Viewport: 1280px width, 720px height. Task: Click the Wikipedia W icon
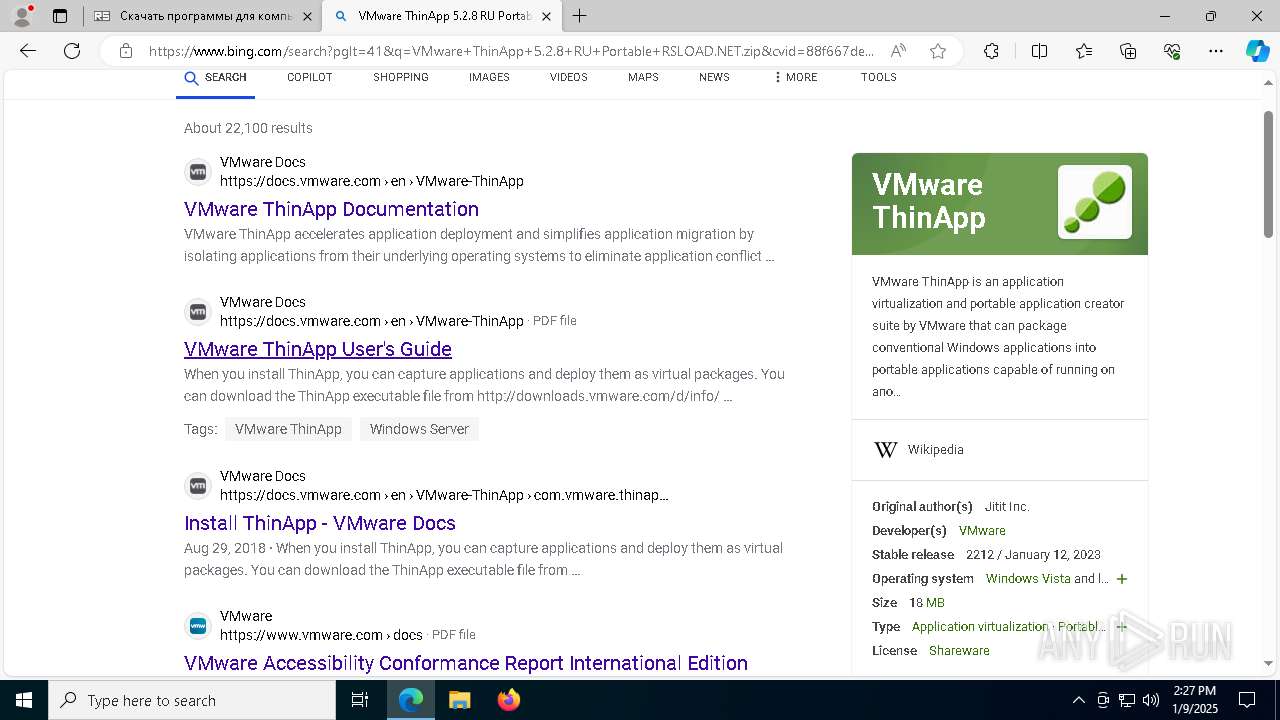click(886, 450)
